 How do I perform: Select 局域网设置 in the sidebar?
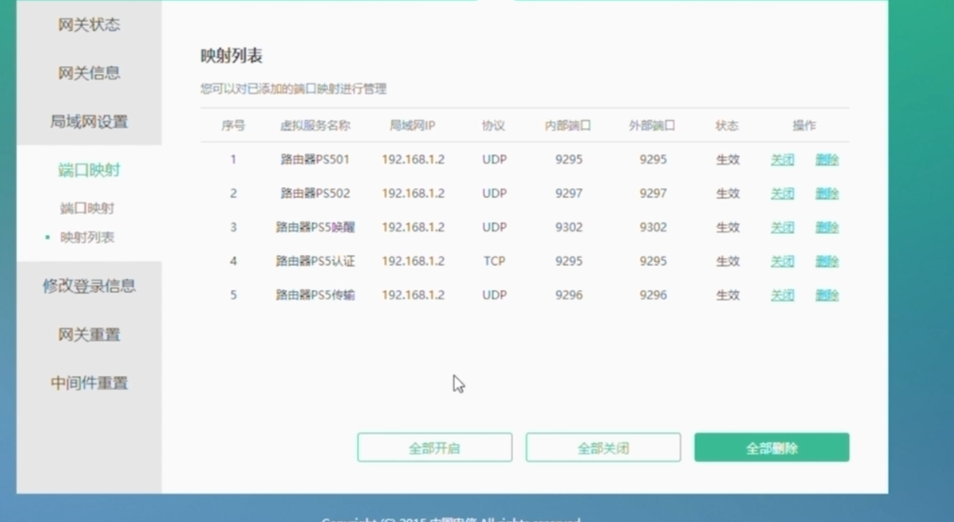(89, 122)
